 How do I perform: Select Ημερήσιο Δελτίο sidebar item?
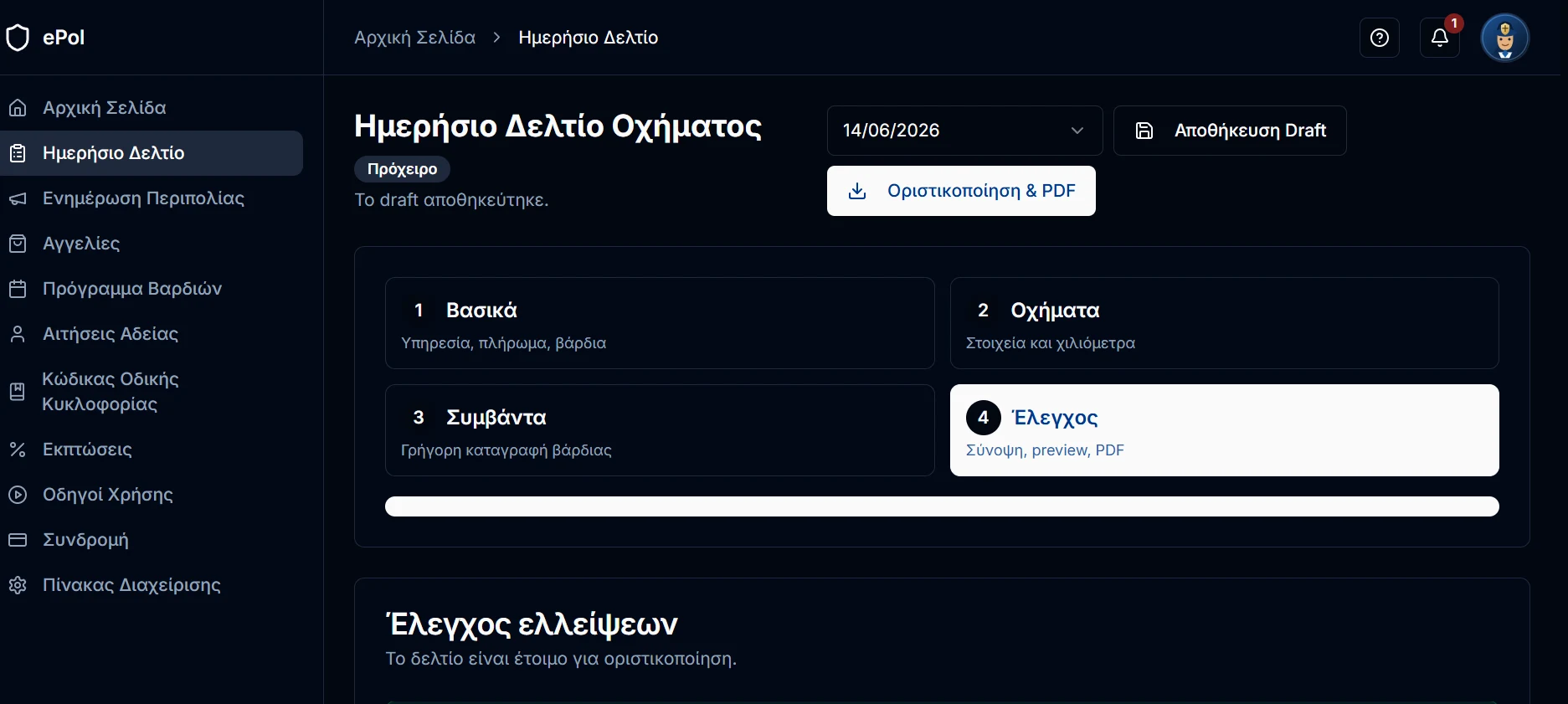point(152,153)
